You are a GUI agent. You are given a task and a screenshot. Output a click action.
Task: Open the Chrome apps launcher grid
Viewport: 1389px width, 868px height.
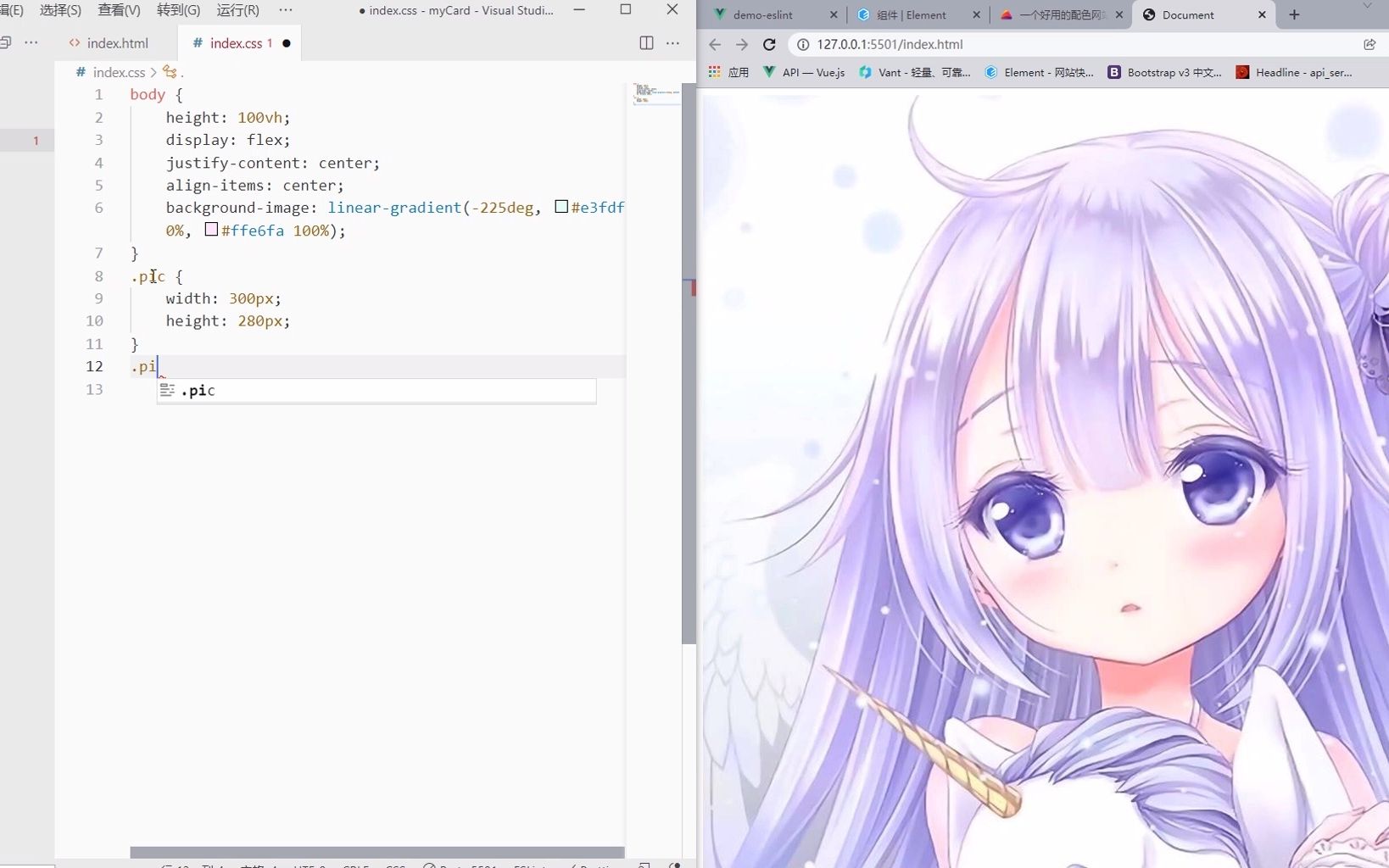[715, 72]
